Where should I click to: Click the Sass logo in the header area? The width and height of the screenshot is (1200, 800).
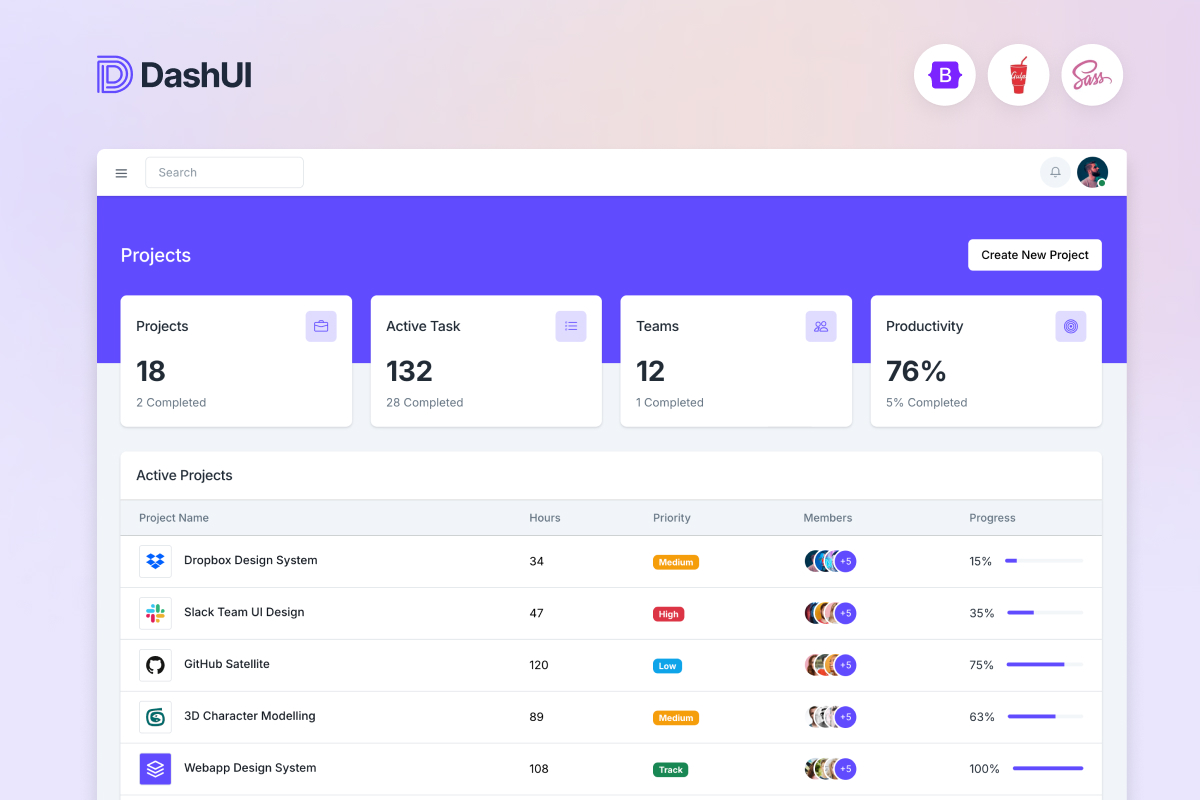1092,75
